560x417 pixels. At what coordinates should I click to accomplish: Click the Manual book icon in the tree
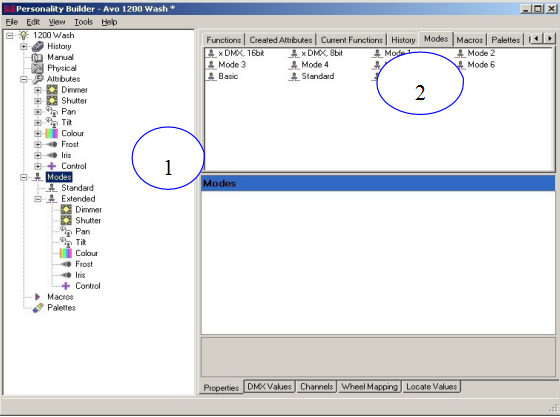38,57
